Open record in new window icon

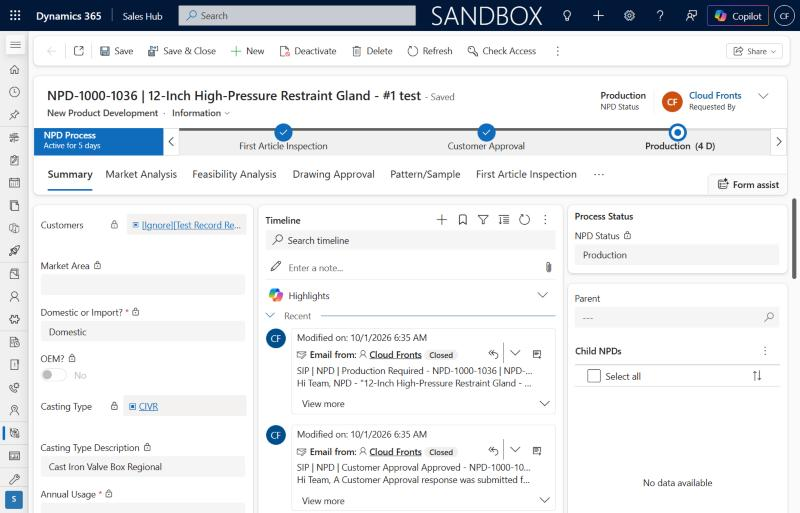click(x=79, y=51)
